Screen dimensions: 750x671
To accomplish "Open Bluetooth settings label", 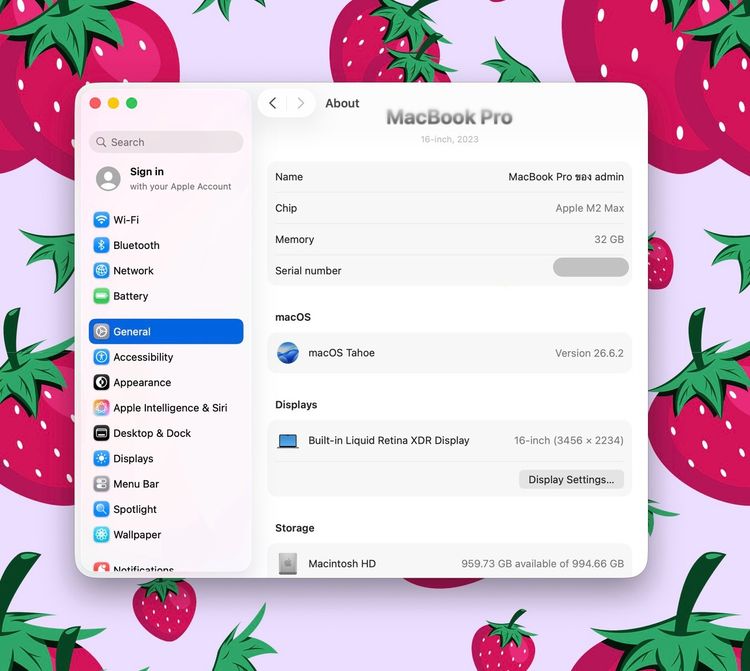I will [x=136, y=245].
